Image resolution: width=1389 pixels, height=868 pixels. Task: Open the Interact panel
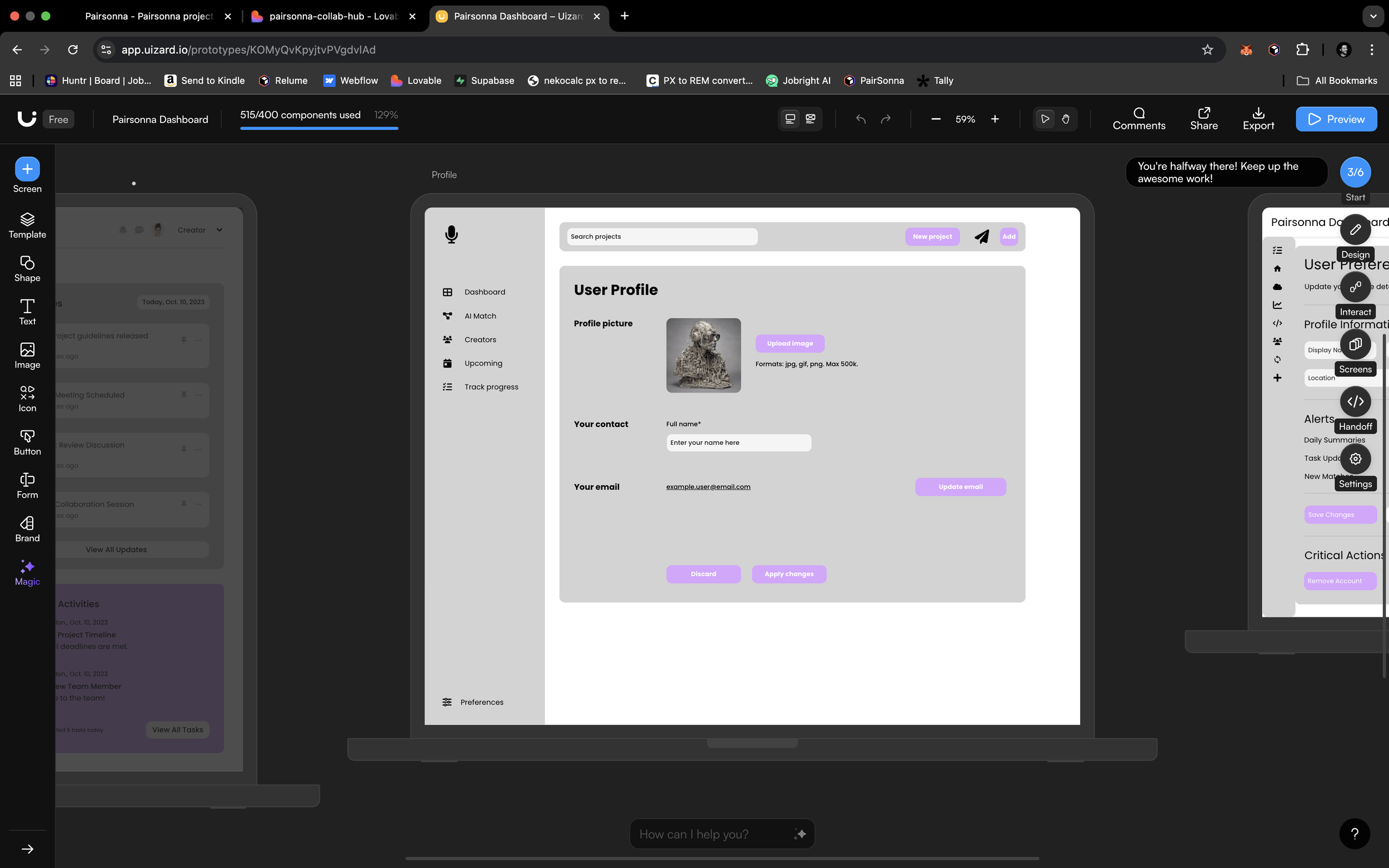tap(1355, 287)
